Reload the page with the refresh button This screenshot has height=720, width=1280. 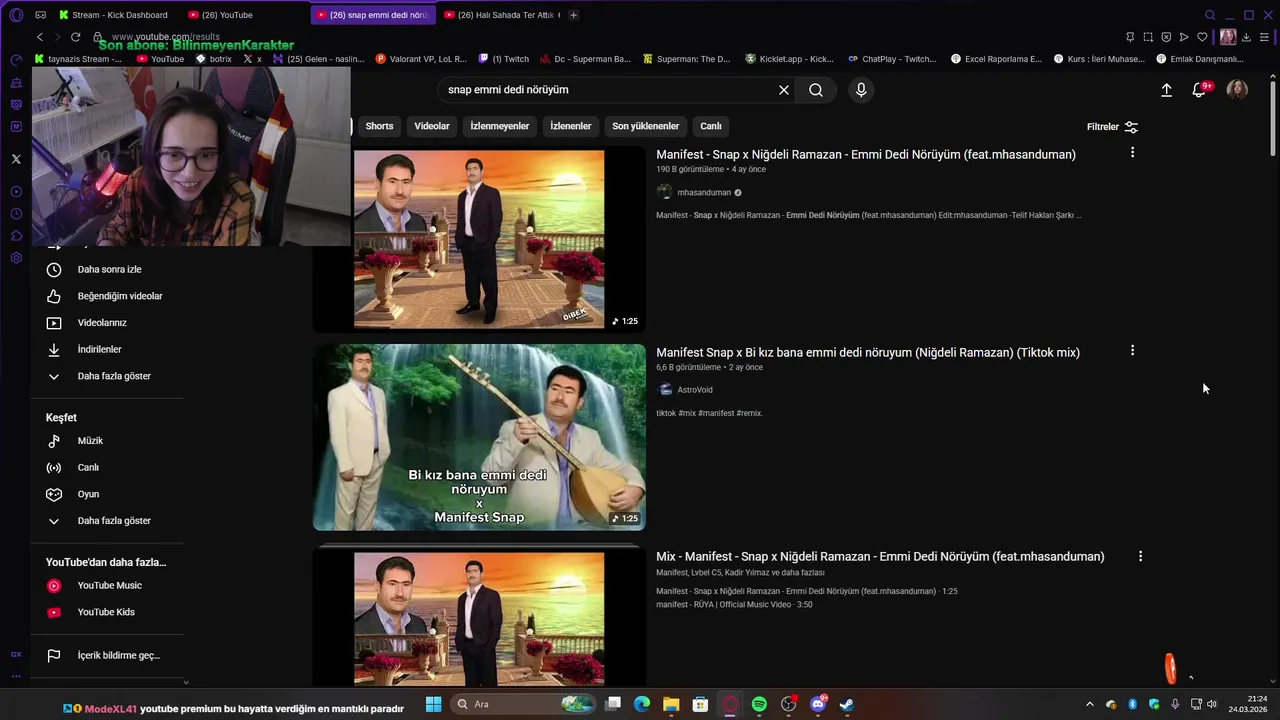pyautogui.click(x=75, y=37)
